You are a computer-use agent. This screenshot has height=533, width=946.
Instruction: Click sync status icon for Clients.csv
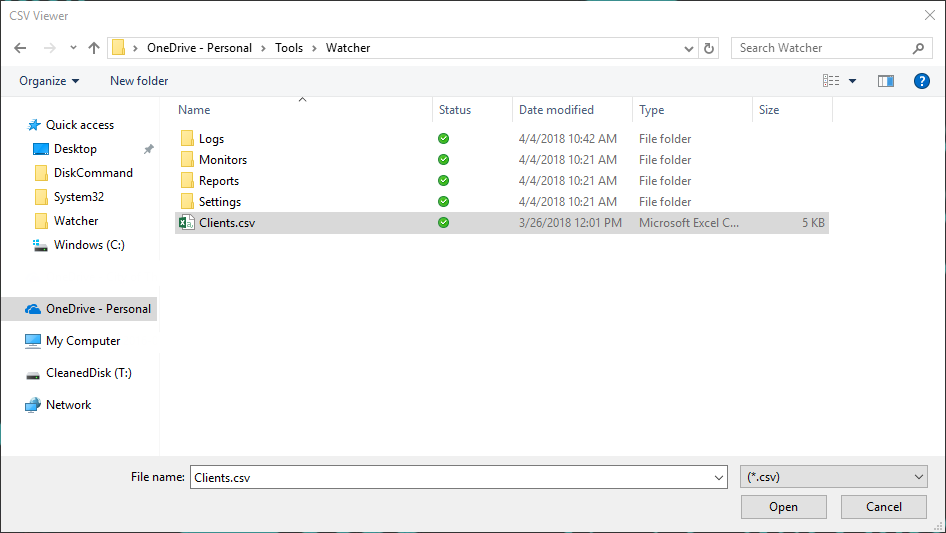443,223
